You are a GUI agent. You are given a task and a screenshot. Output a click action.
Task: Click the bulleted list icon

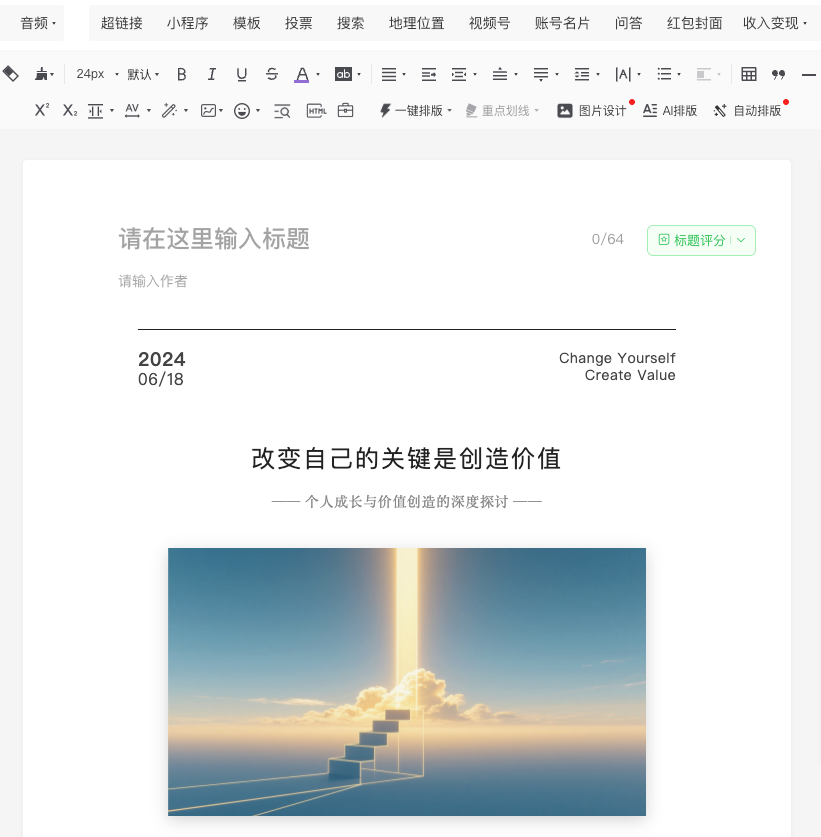pos(664,74)
